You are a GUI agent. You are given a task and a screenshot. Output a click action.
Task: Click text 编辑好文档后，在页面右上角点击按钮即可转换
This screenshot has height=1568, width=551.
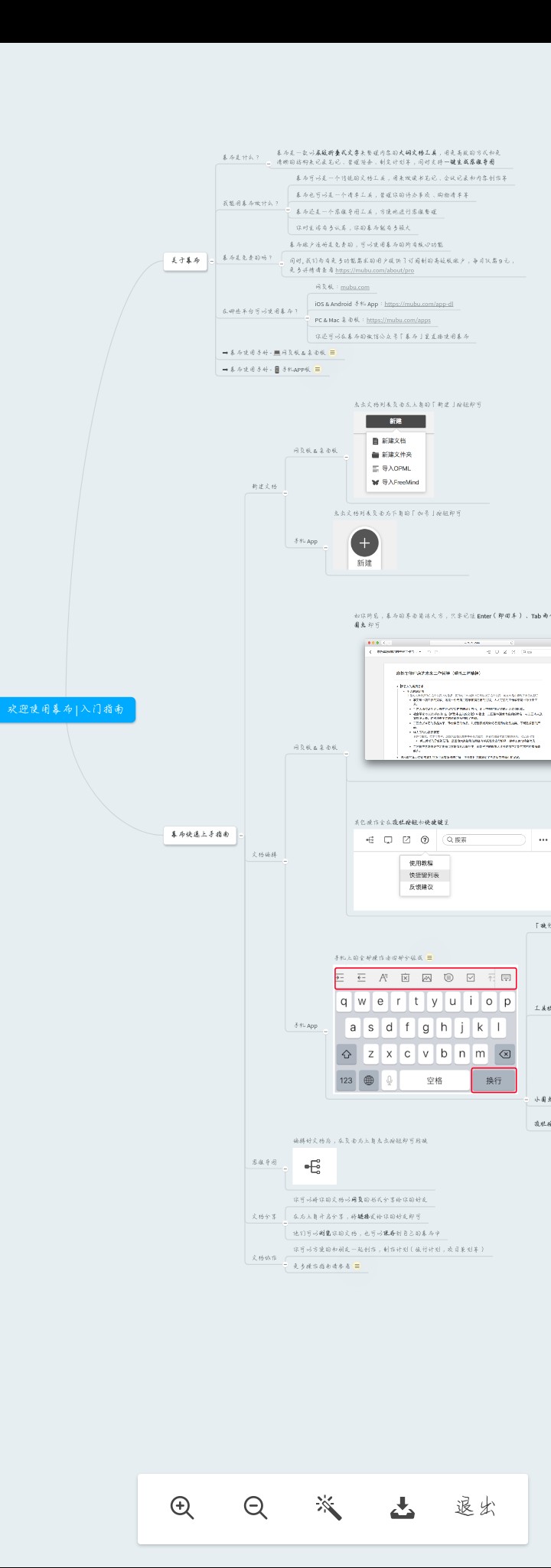click(360, 1141)
